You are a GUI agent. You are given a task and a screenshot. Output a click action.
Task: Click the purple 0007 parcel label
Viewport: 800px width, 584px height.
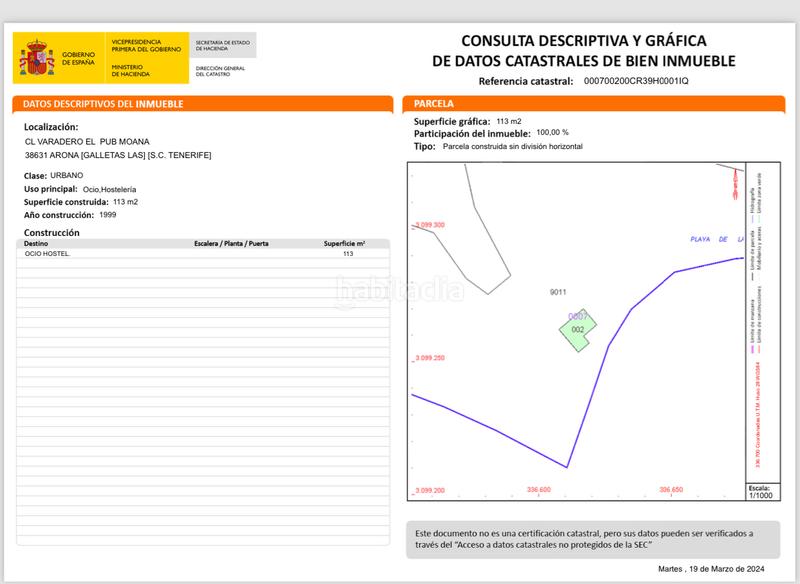click(x=577, y=316)
